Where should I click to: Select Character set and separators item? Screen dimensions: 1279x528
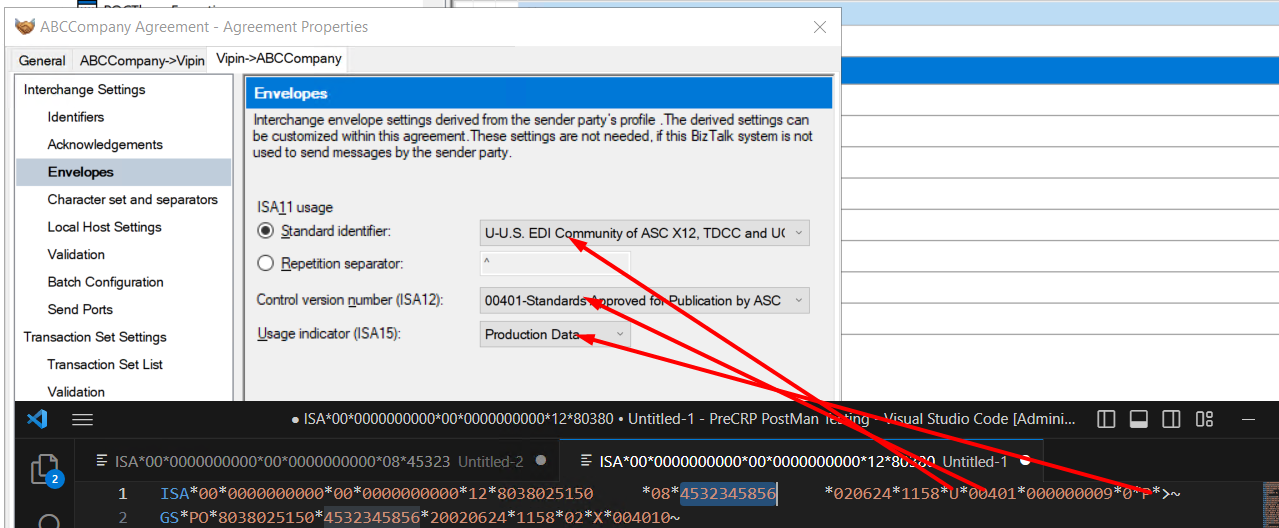pyautogui.click(x=132, y=200)
